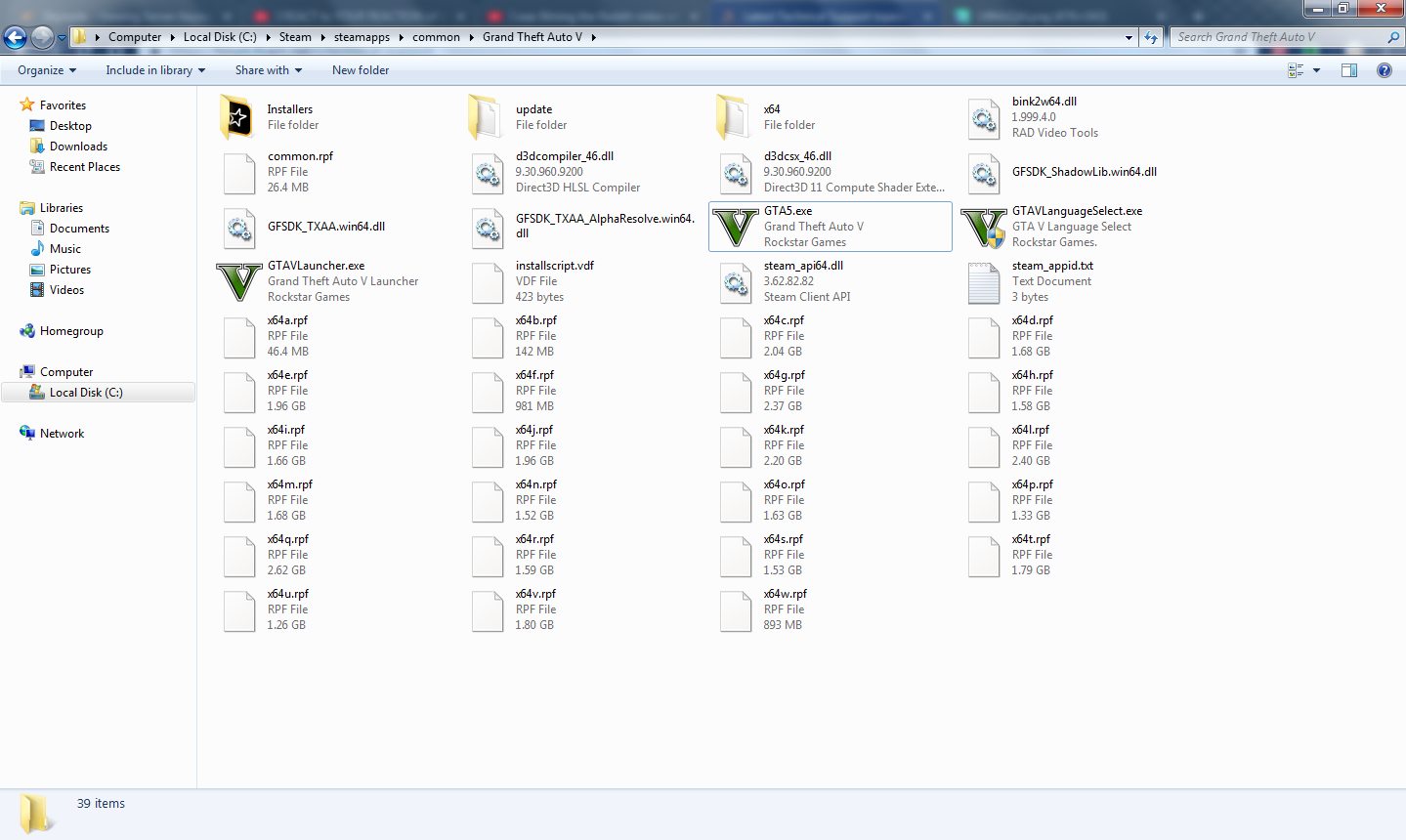This screenshot has width=1406, height=840.
Task: Open the view options dropdown arrow
Action: (1316, 70)
